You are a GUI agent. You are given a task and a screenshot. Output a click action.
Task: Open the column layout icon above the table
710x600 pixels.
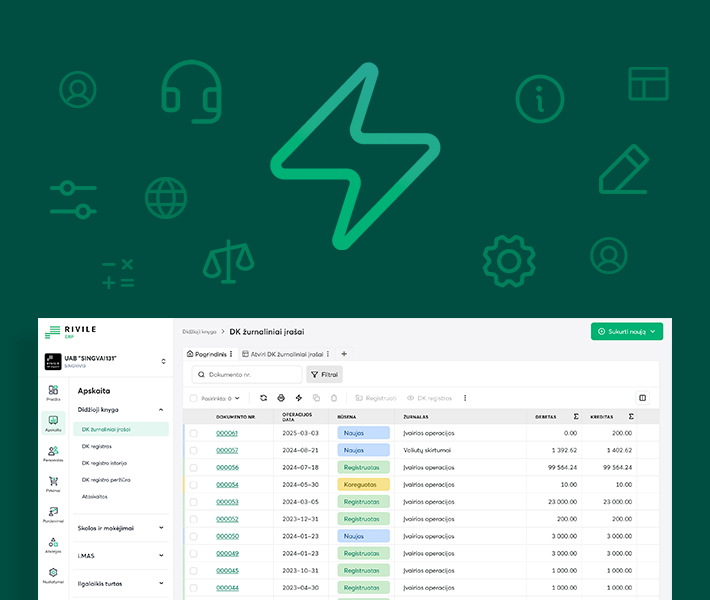pos(643,398)
